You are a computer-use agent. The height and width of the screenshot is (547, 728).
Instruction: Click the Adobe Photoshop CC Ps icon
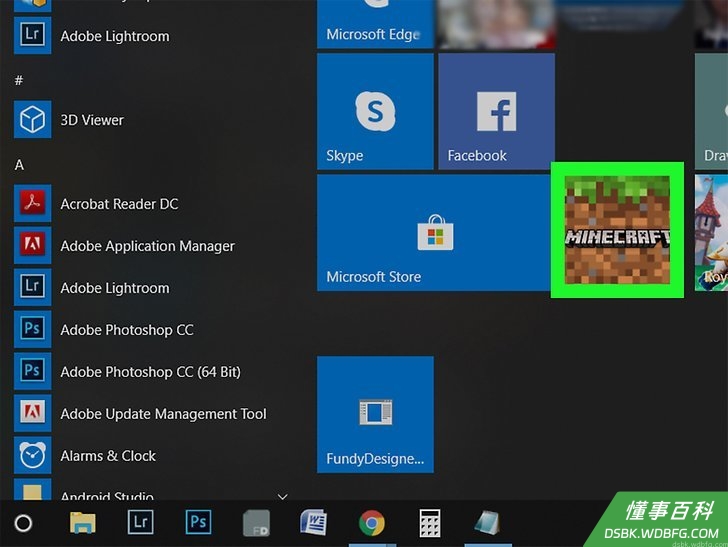[32, 329]
